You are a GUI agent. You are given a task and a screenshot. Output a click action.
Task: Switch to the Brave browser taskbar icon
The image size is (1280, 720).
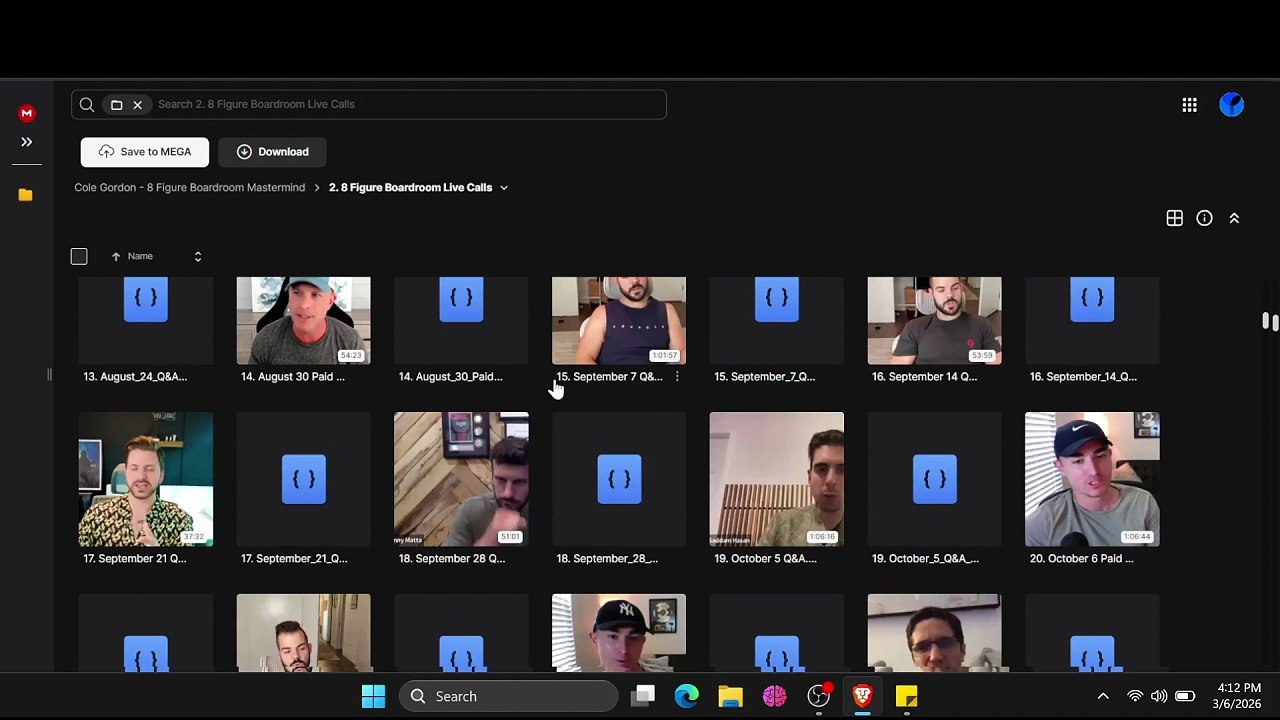tap(862, 696)
